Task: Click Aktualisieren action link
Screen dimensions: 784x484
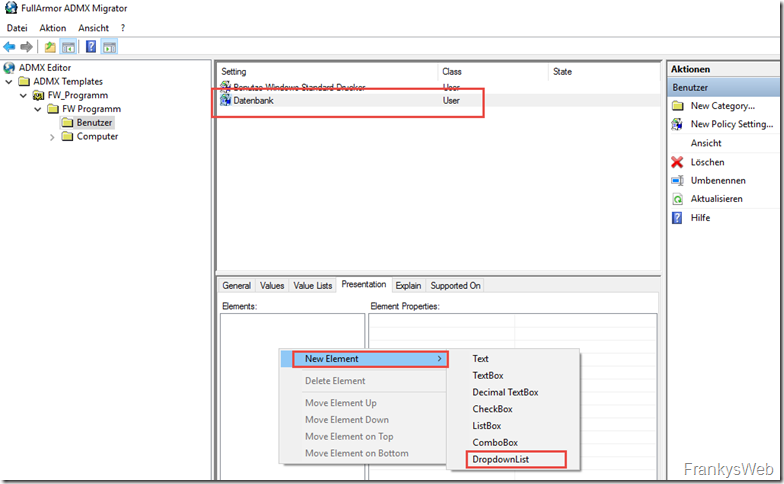Action: coord(716,199)
